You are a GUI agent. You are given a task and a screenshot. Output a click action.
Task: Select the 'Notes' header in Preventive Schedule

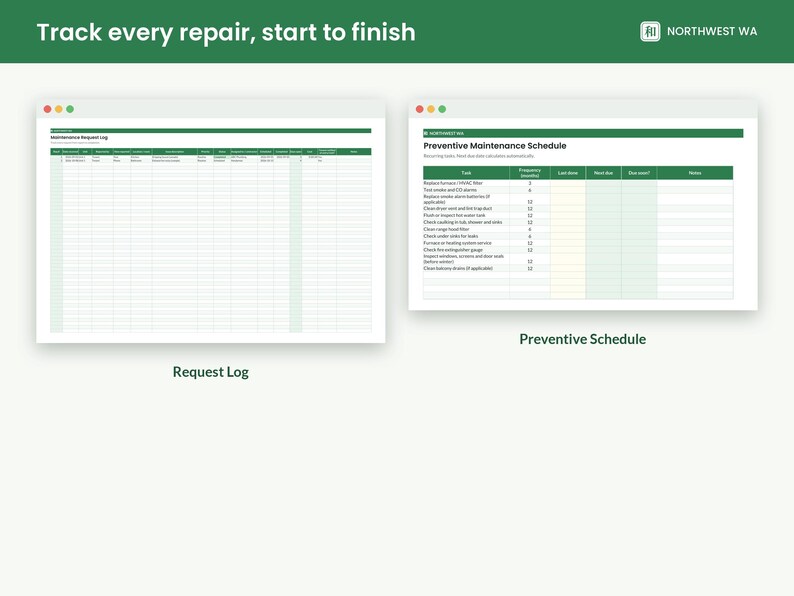pyautogui.click(x=695, y=173)
